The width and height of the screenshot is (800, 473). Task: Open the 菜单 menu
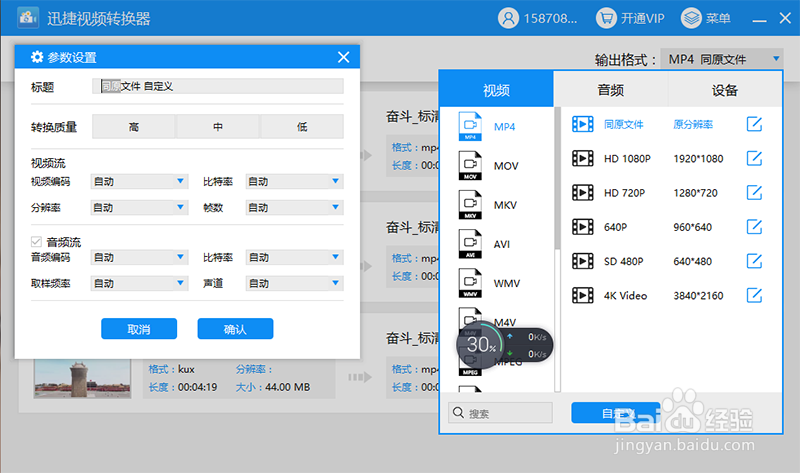[x=718, y=19]
